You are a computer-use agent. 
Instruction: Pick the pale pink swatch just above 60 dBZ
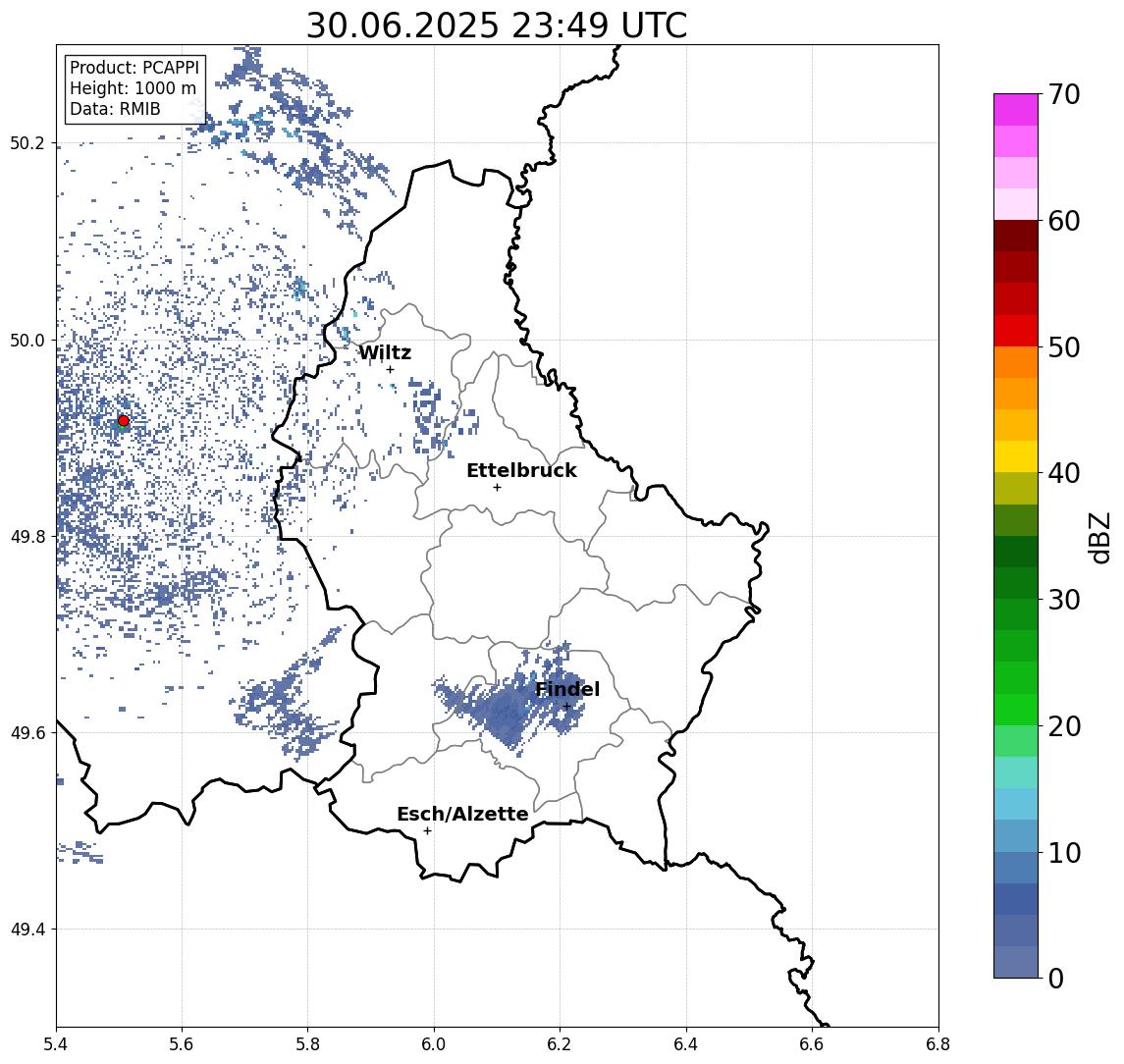pos(1016,204)
